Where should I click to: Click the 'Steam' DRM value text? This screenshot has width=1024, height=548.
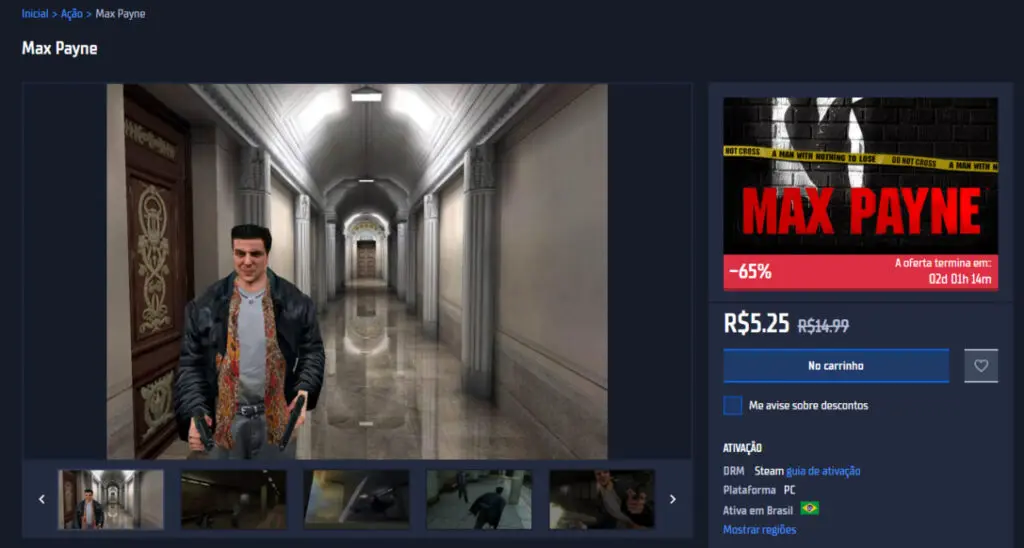769,471
